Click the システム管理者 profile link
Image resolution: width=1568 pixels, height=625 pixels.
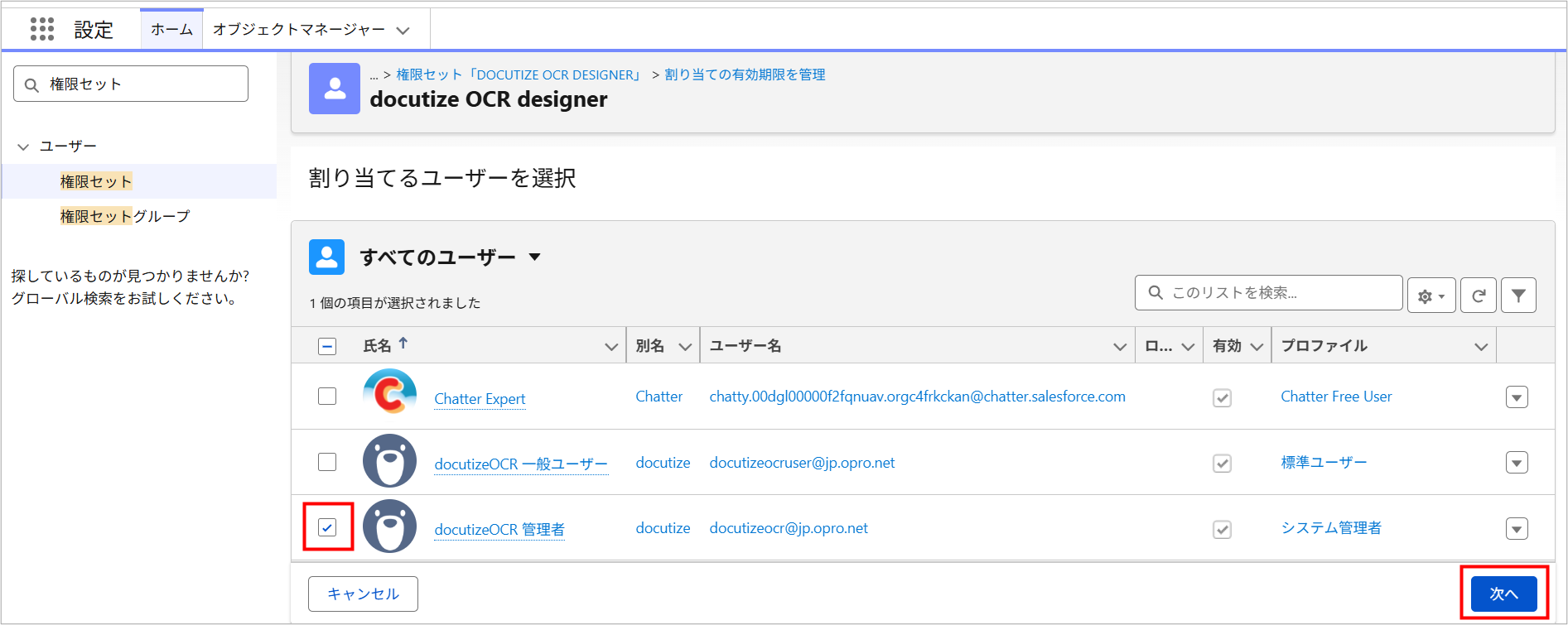[1331, 528]
